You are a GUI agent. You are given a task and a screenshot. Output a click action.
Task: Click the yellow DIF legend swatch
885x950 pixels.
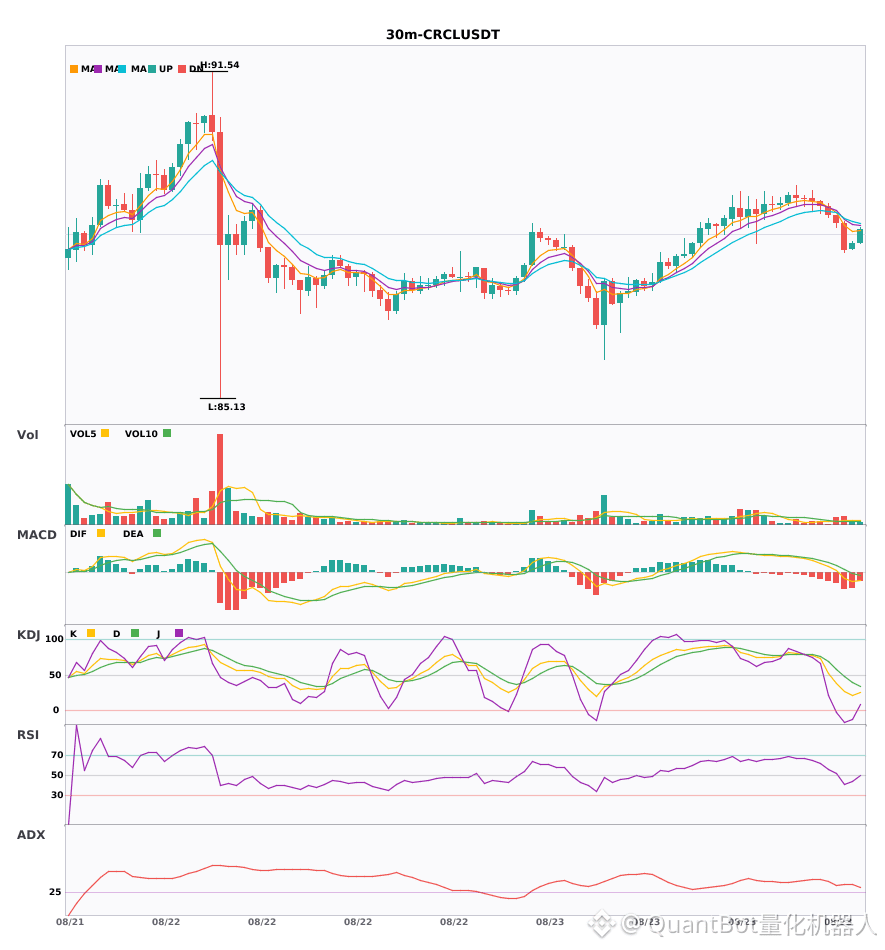(101, 533)
